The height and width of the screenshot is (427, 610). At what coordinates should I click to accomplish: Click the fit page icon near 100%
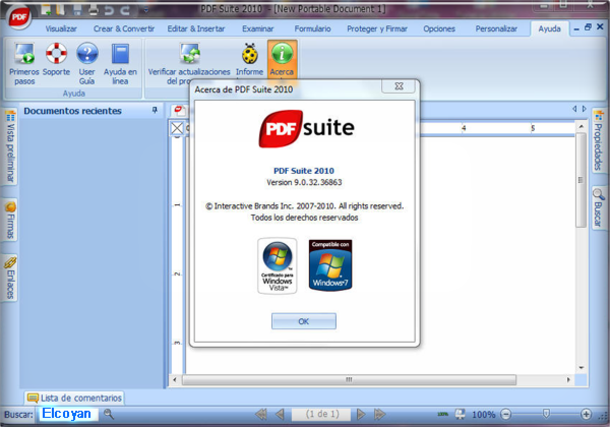pos(460,414)
